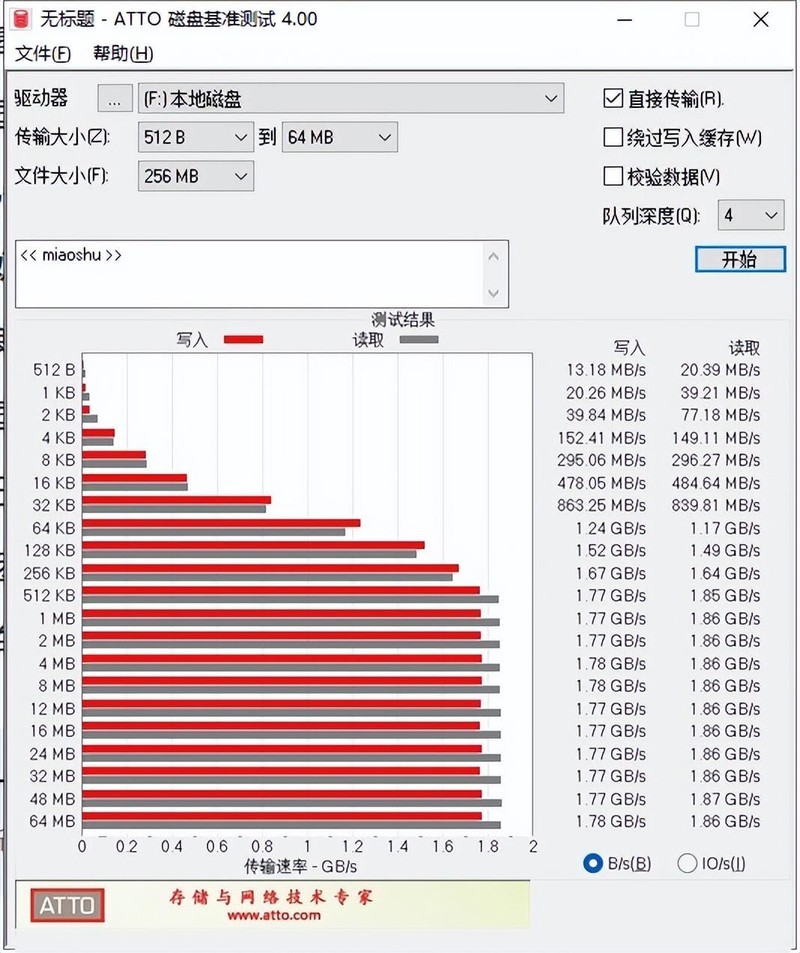The image size is (800, 953).
Task: Click the scrollbar down arrow of the description box
Action: pos(494,295)
